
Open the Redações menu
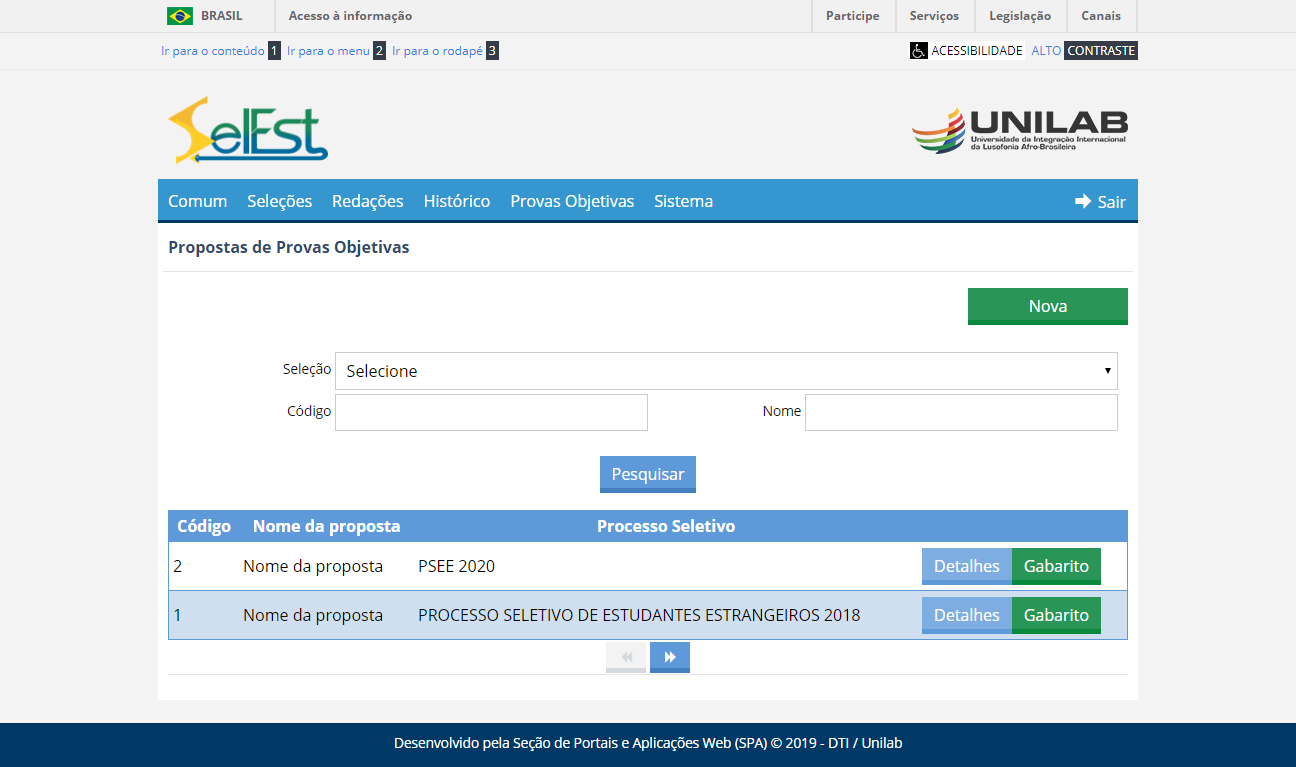click(368, 201)
